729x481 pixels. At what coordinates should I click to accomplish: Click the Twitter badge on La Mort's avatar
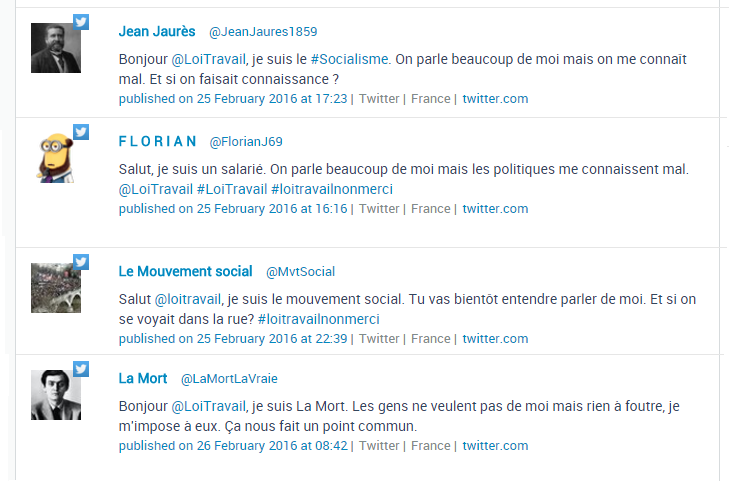coord(81,369)
